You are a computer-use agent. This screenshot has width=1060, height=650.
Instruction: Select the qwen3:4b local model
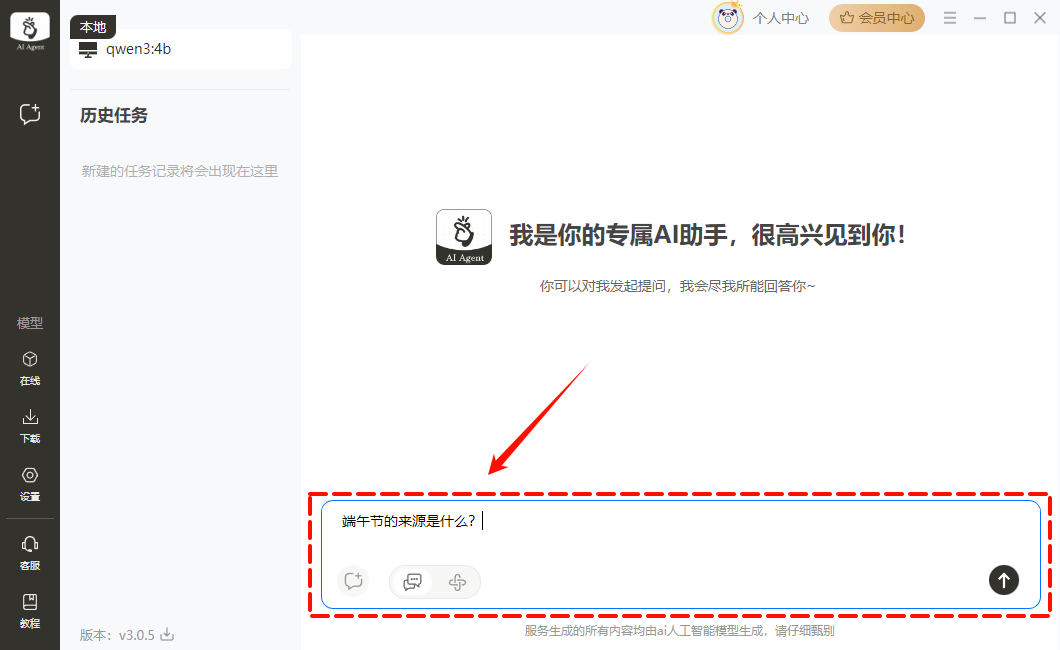pos(138,49)
